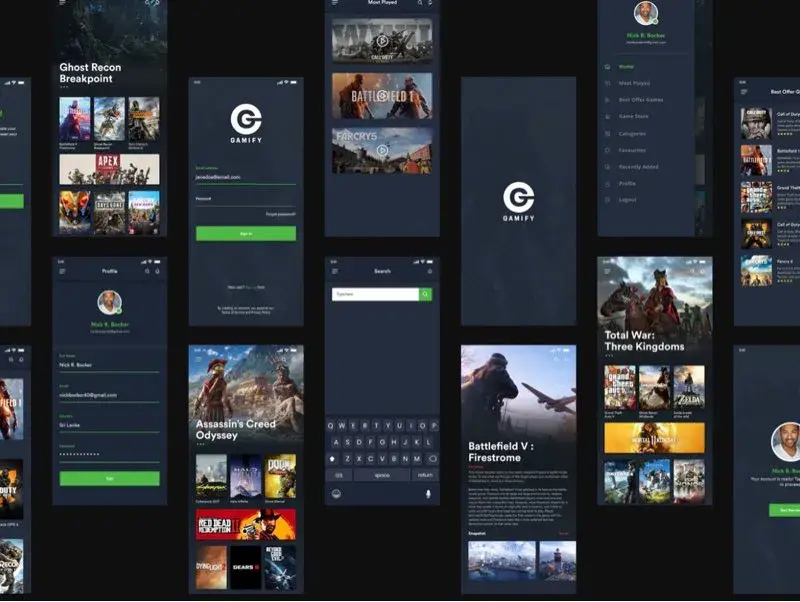Click Assassin's Creed Odyssey title
This screenshot has width=800, height=602.
(x=236, y=430)
